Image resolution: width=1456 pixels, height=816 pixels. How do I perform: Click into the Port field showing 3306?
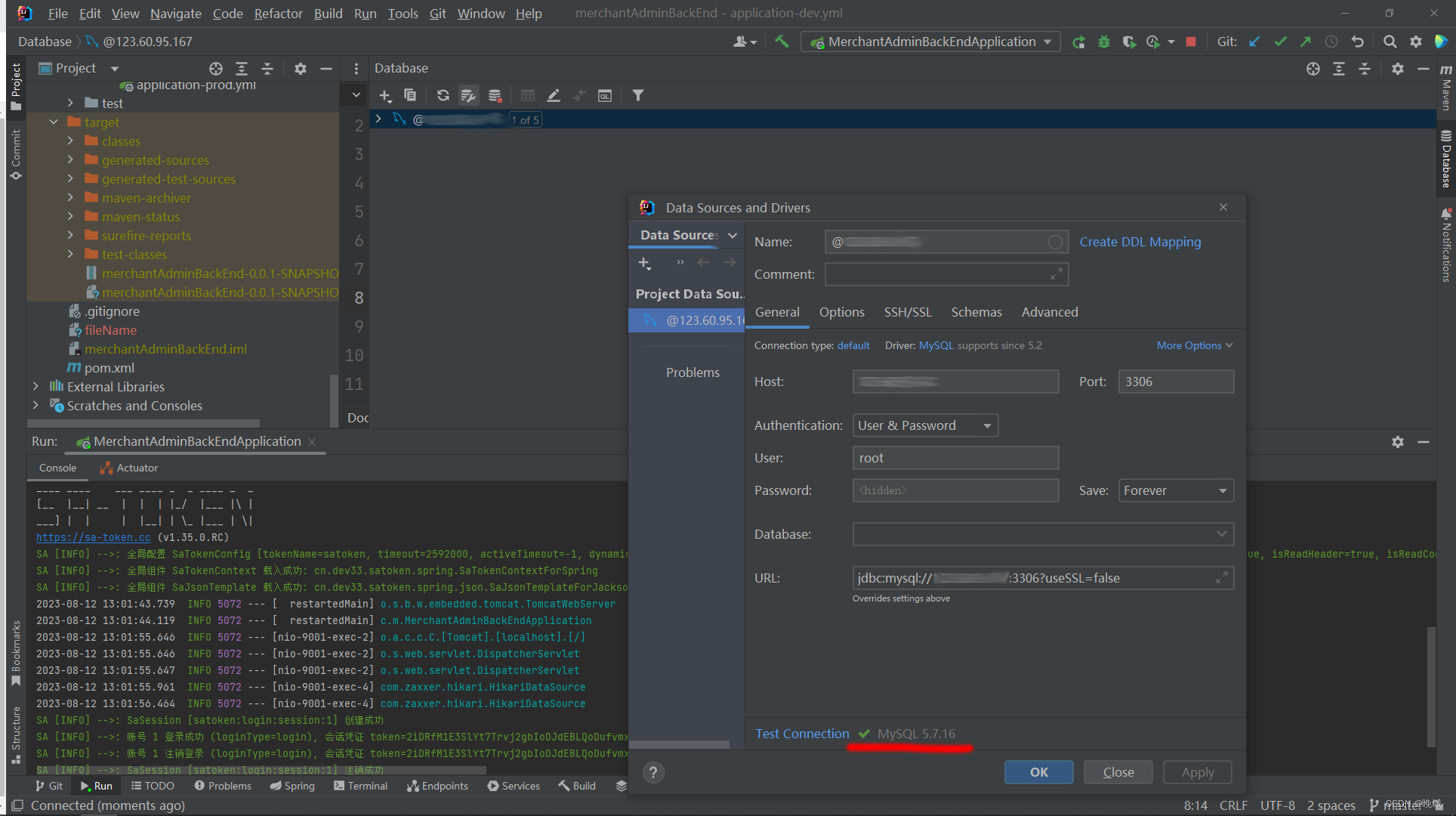click(1176, 382)
